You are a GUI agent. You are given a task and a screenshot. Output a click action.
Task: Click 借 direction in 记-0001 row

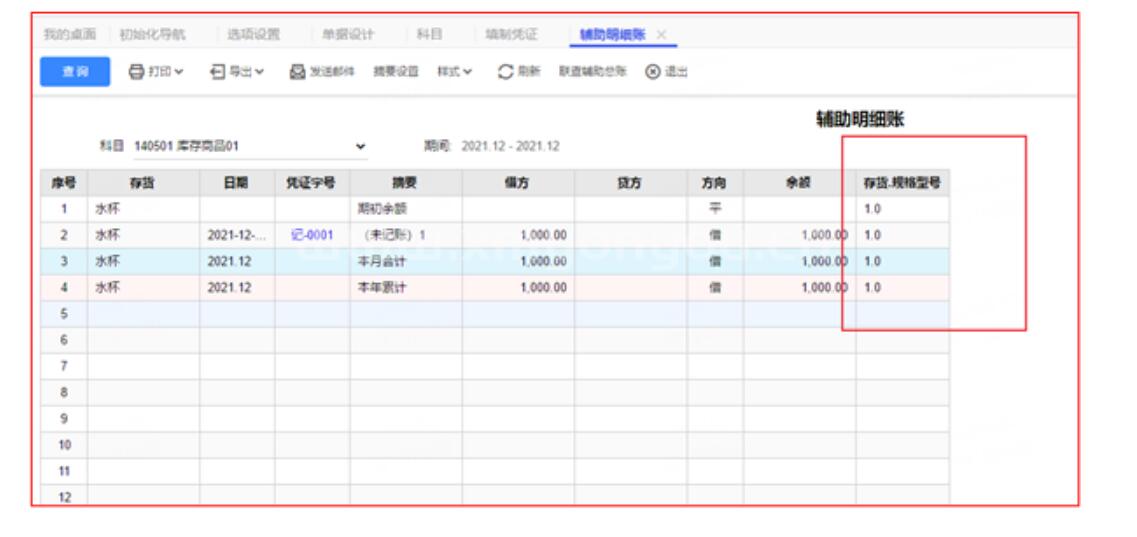715,236
